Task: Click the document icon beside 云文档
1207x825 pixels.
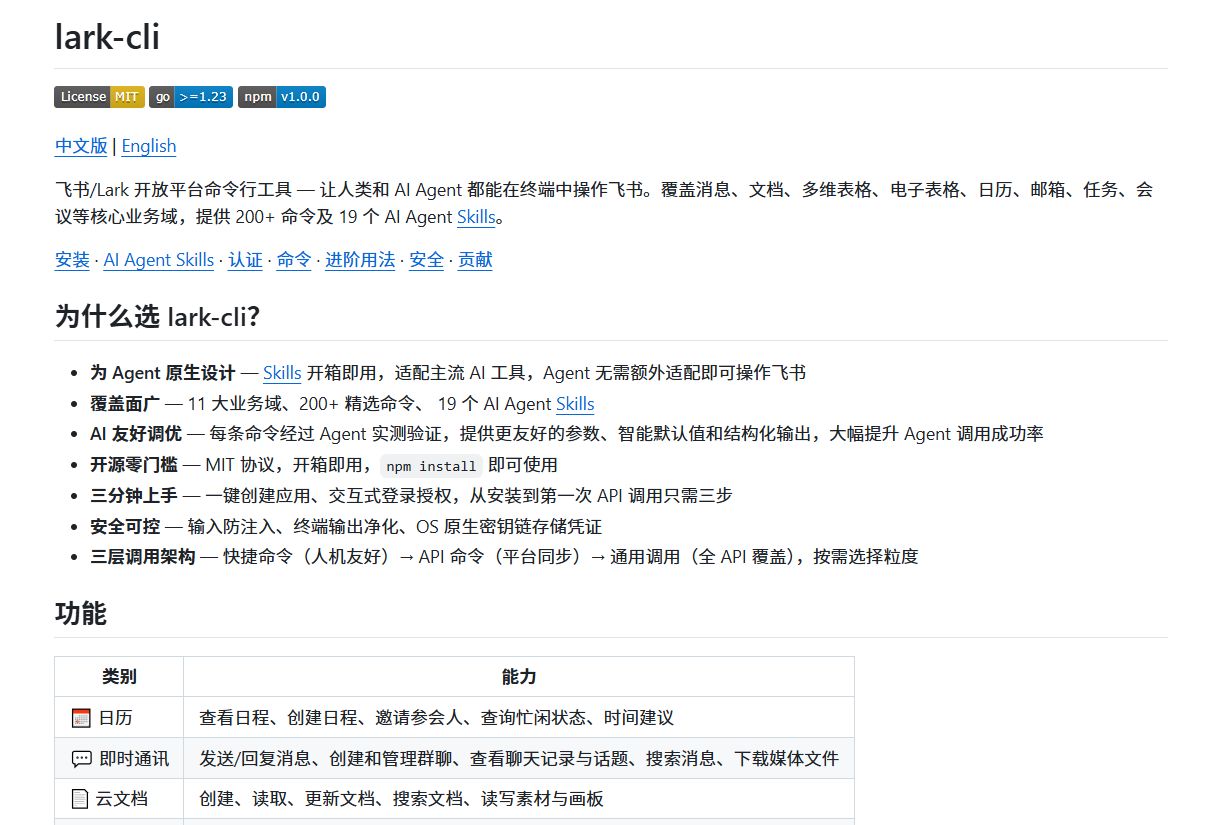Action: click(x=80, y=799)
